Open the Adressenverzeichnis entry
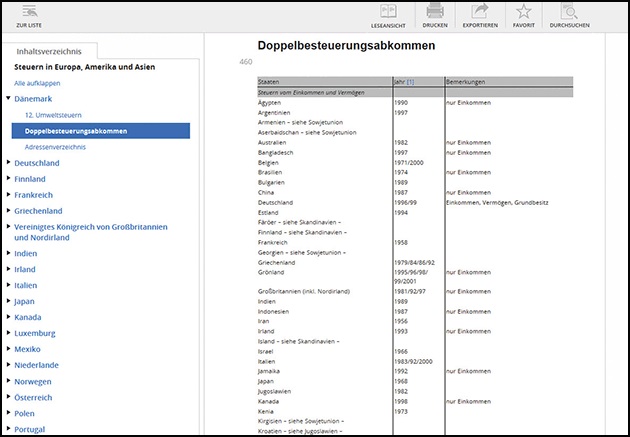Image resolution: width=630 pixels, height=437 pixels. point(56,147)
